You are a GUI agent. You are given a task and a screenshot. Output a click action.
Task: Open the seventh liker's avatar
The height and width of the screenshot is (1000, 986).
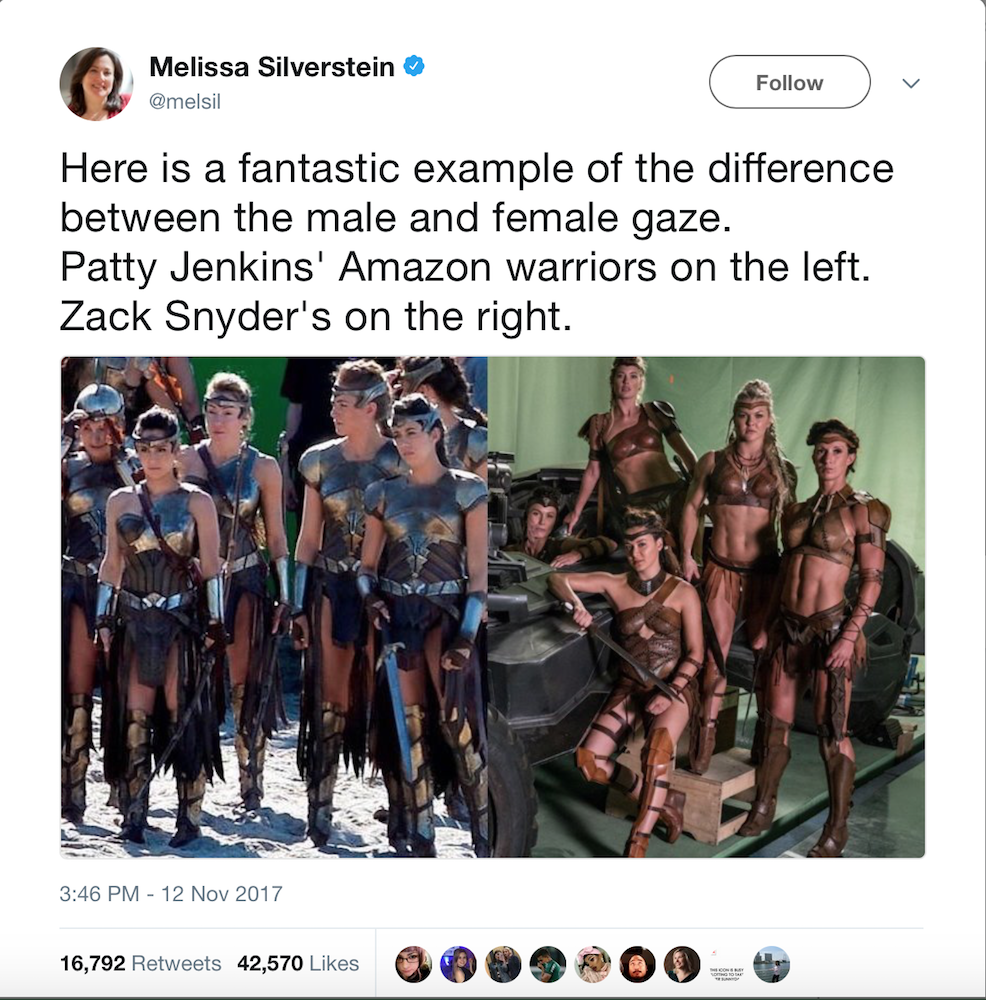pyautogui.click(x=682, y=964)
